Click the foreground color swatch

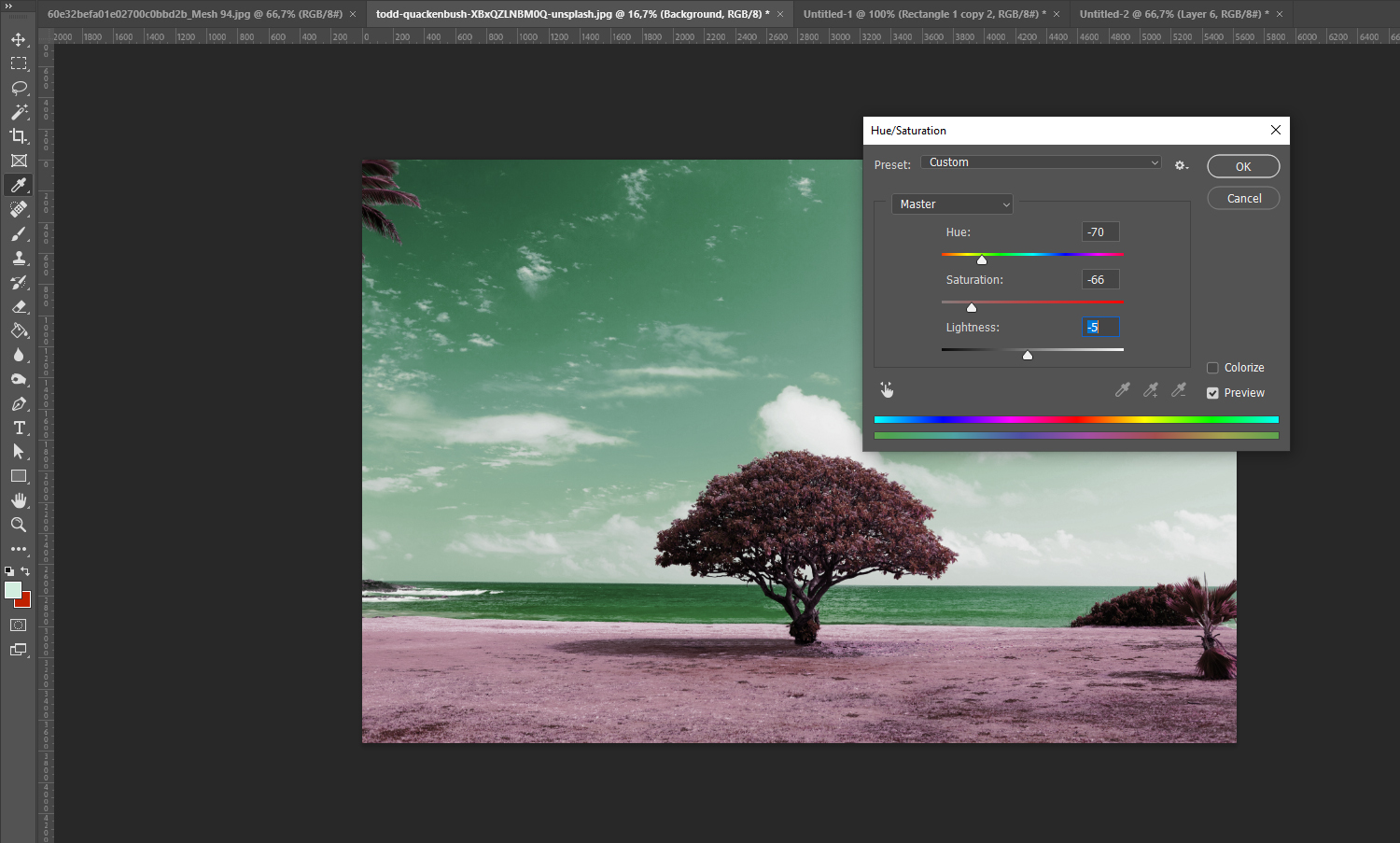(13, 590)
